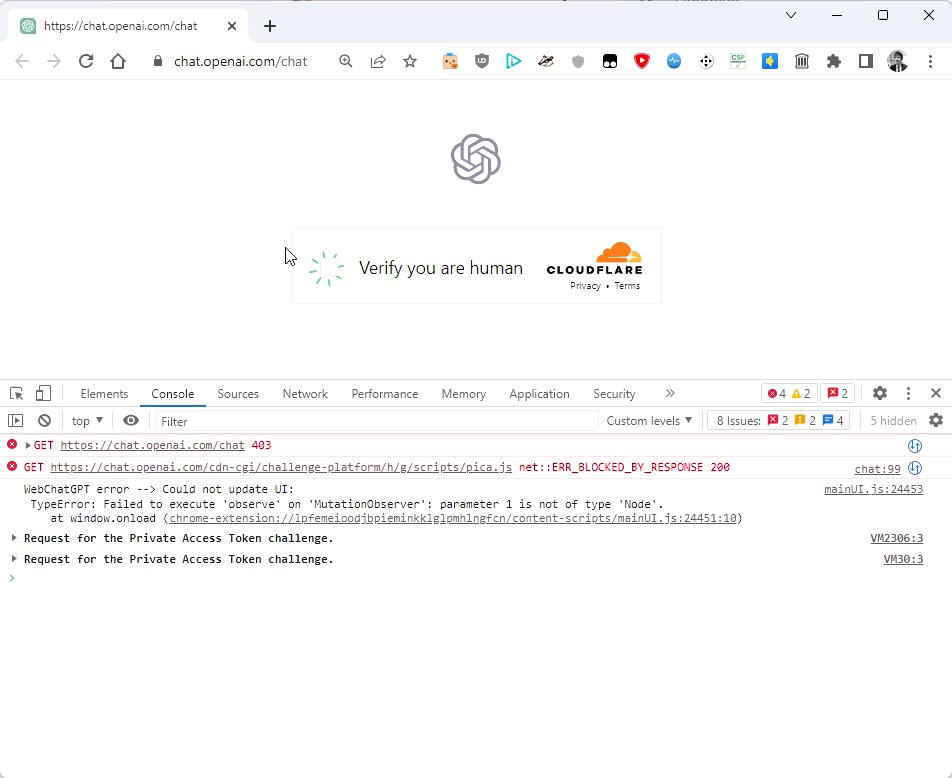Open the Application tab

(x=539, y=394)
